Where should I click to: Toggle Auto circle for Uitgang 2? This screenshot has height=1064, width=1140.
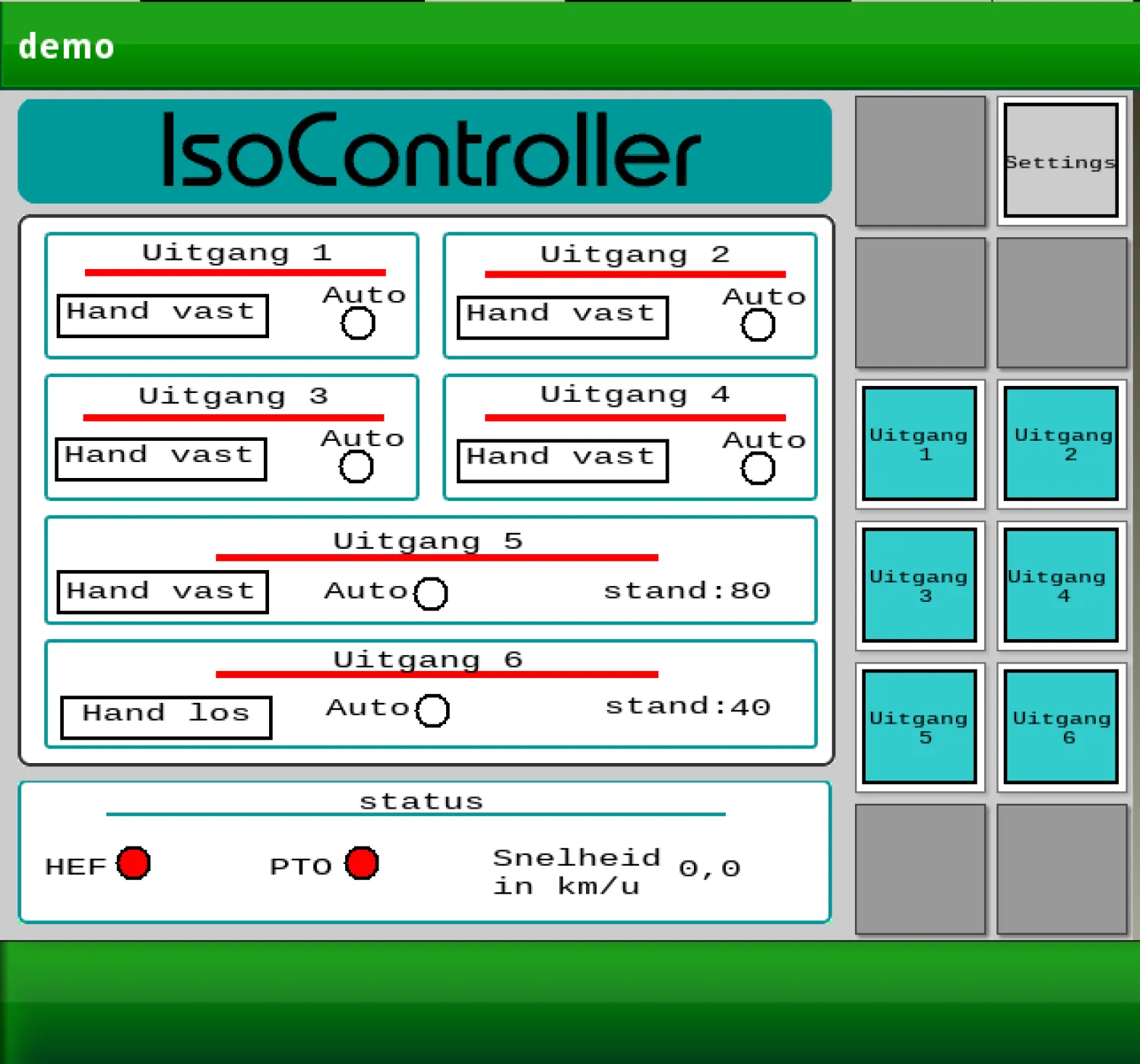pos(758,325)
